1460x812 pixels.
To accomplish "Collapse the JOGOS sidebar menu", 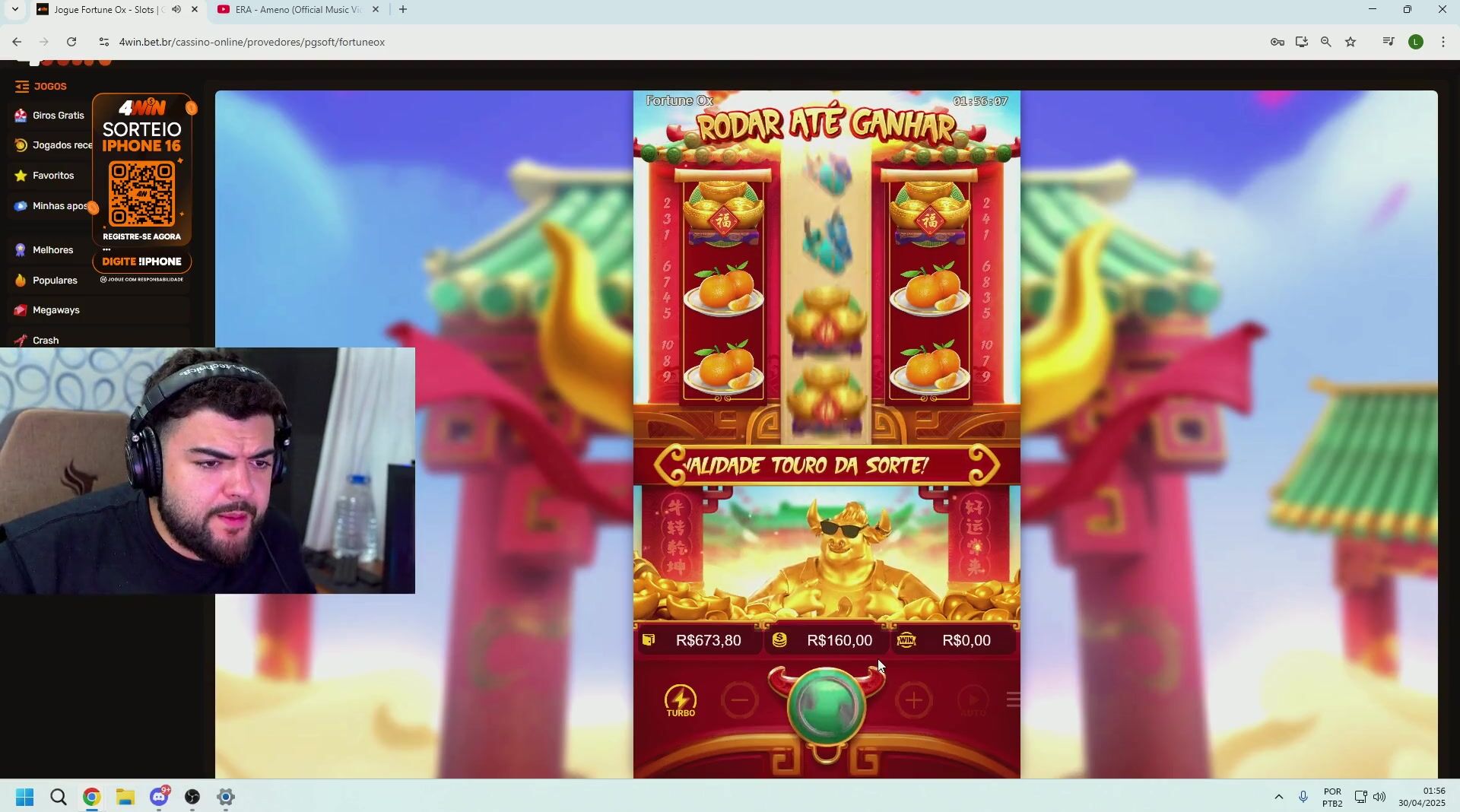I will [22, 87].
